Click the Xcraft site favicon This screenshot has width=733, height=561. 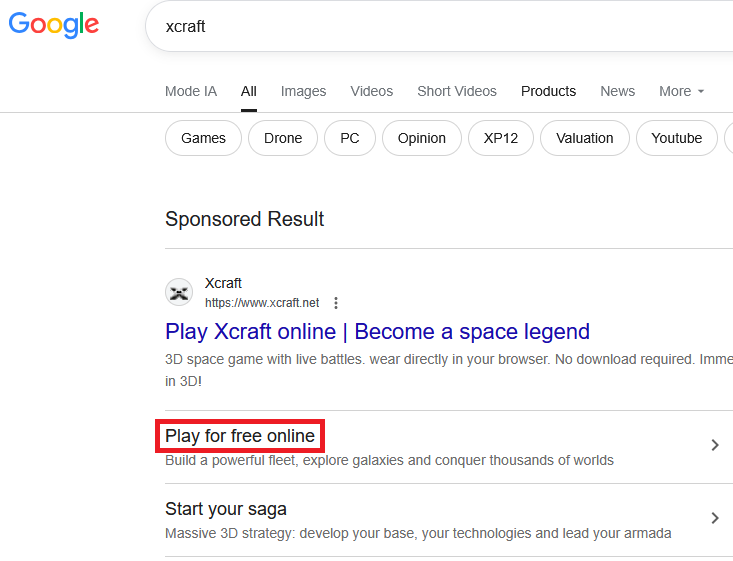click(x=179, y=292)
